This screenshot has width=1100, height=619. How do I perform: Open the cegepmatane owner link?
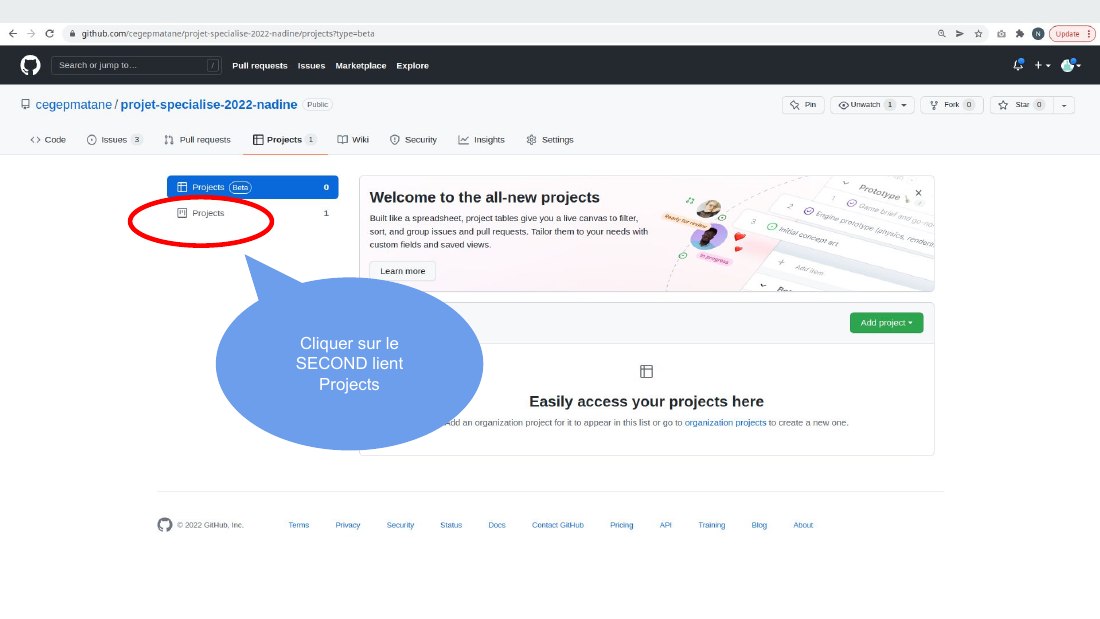point(74,105)
